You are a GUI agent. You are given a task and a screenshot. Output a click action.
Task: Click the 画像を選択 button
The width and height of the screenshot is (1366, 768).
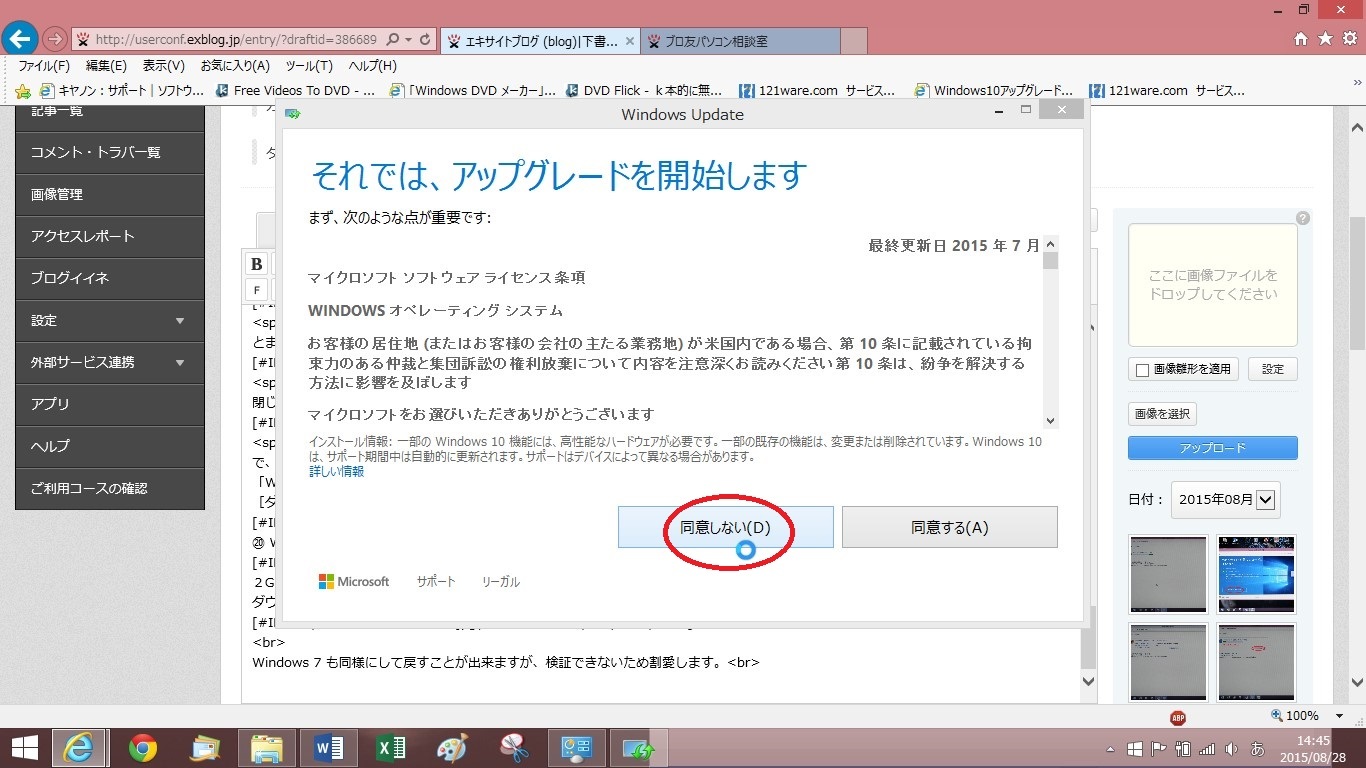tap(1163, 413)
